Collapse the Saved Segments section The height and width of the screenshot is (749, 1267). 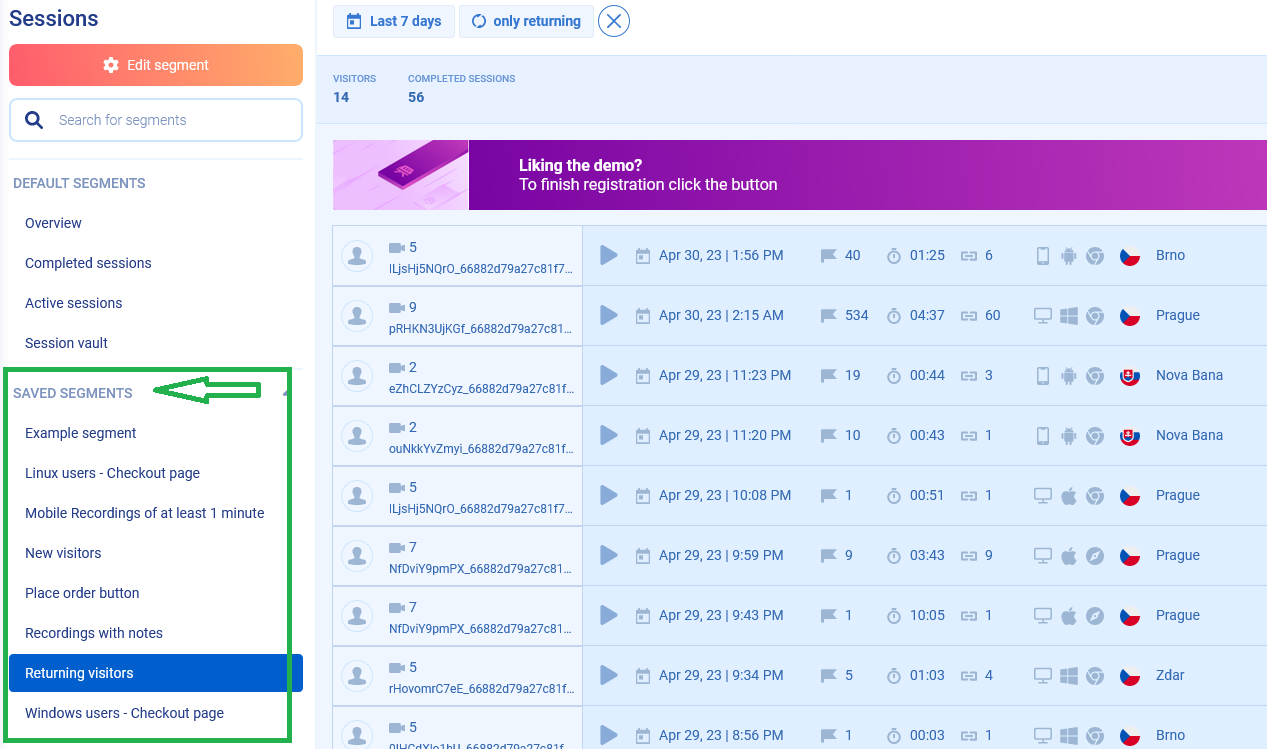(x=287, y=393)
